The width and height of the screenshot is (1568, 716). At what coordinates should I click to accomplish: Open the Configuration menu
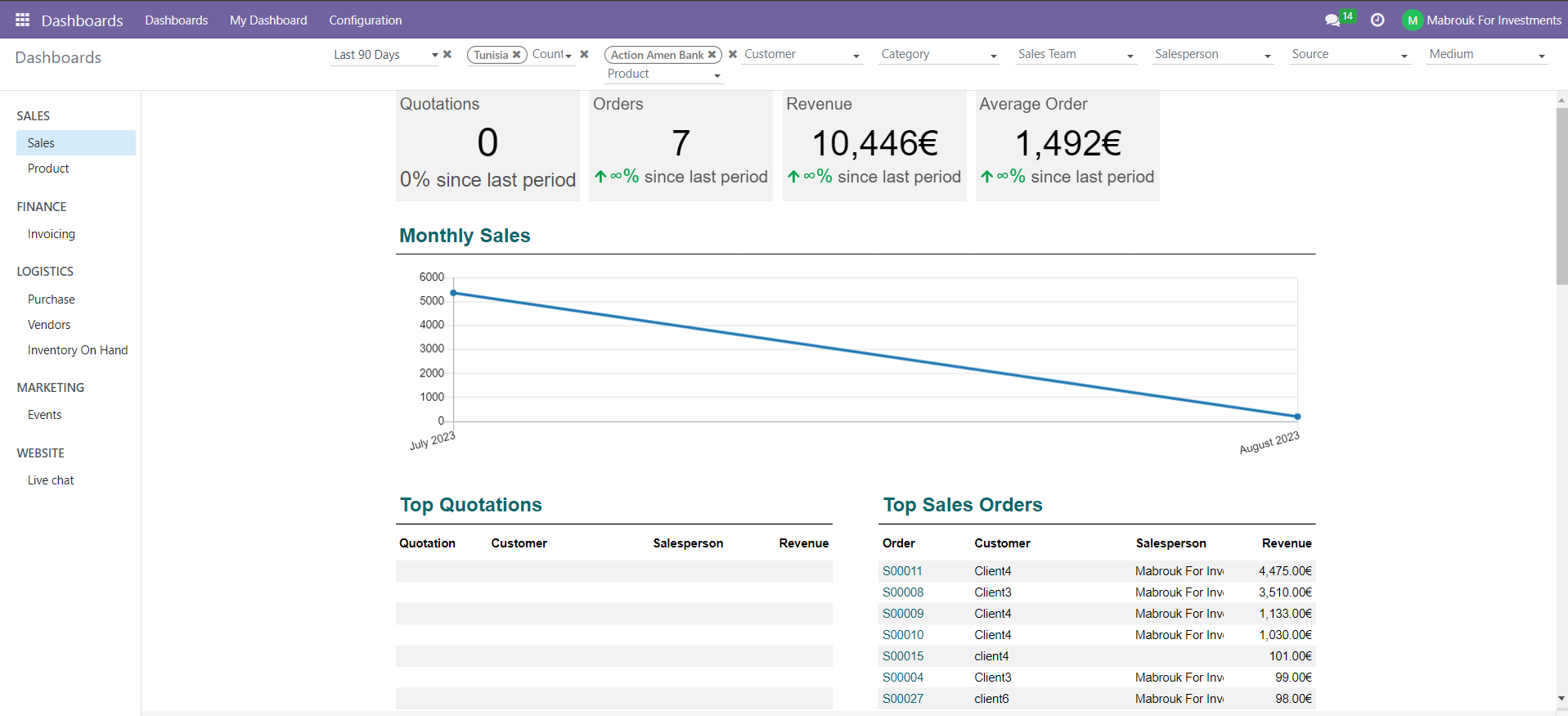366,20
